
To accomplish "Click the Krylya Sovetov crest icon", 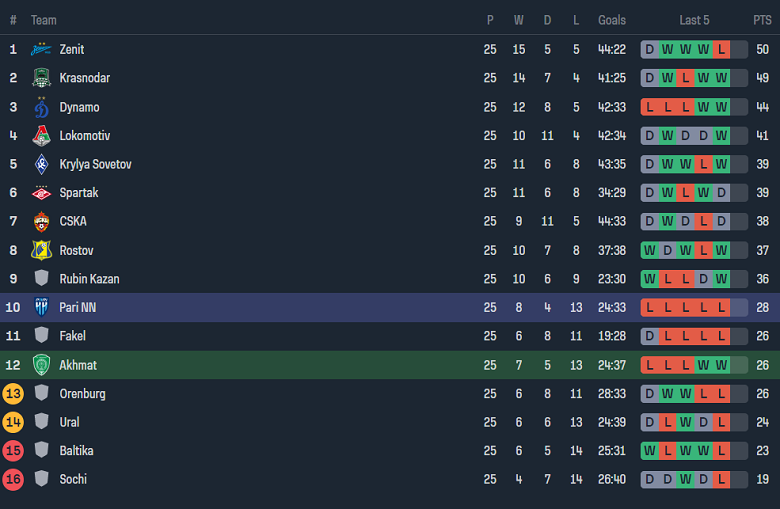I will pyautogui.click(x=41, y=164).
